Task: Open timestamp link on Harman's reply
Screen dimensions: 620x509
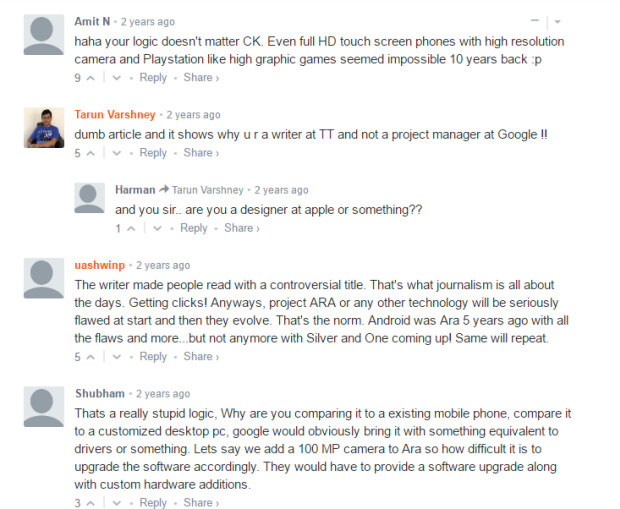Action: tap(281, 190)
